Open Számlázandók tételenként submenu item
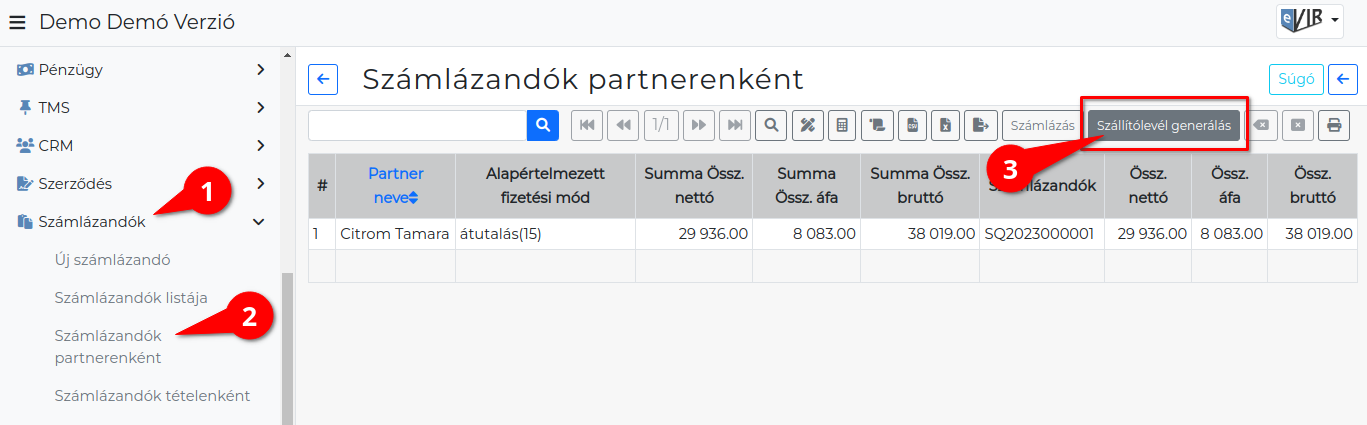This screenshot has height=425, width=1367. pos(152,396)
